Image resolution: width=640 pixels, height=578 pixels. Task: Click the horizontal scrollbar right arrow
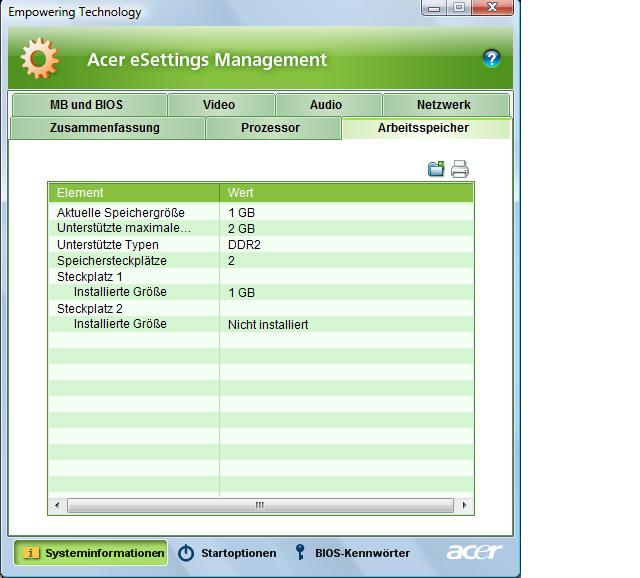[464, 505]
